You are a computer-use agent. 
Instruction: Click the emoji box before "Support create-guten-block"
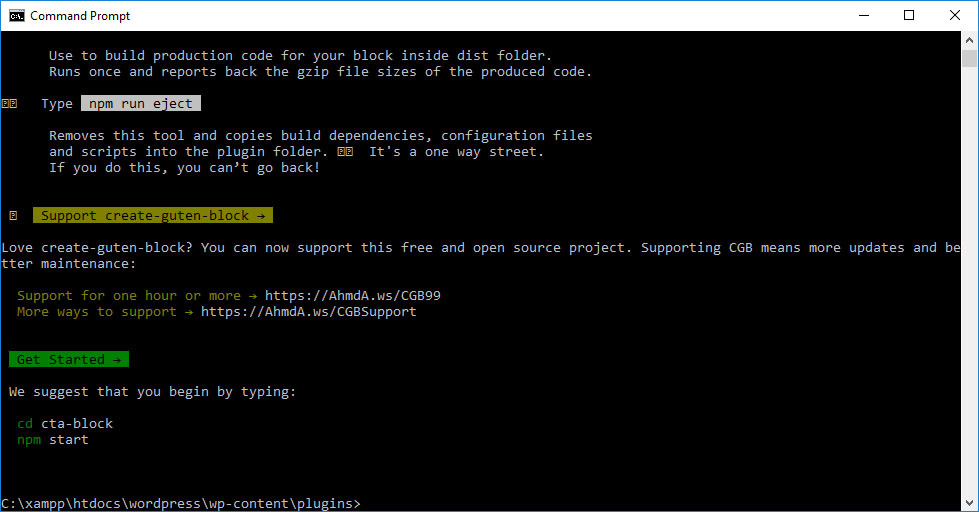(13, 216)
